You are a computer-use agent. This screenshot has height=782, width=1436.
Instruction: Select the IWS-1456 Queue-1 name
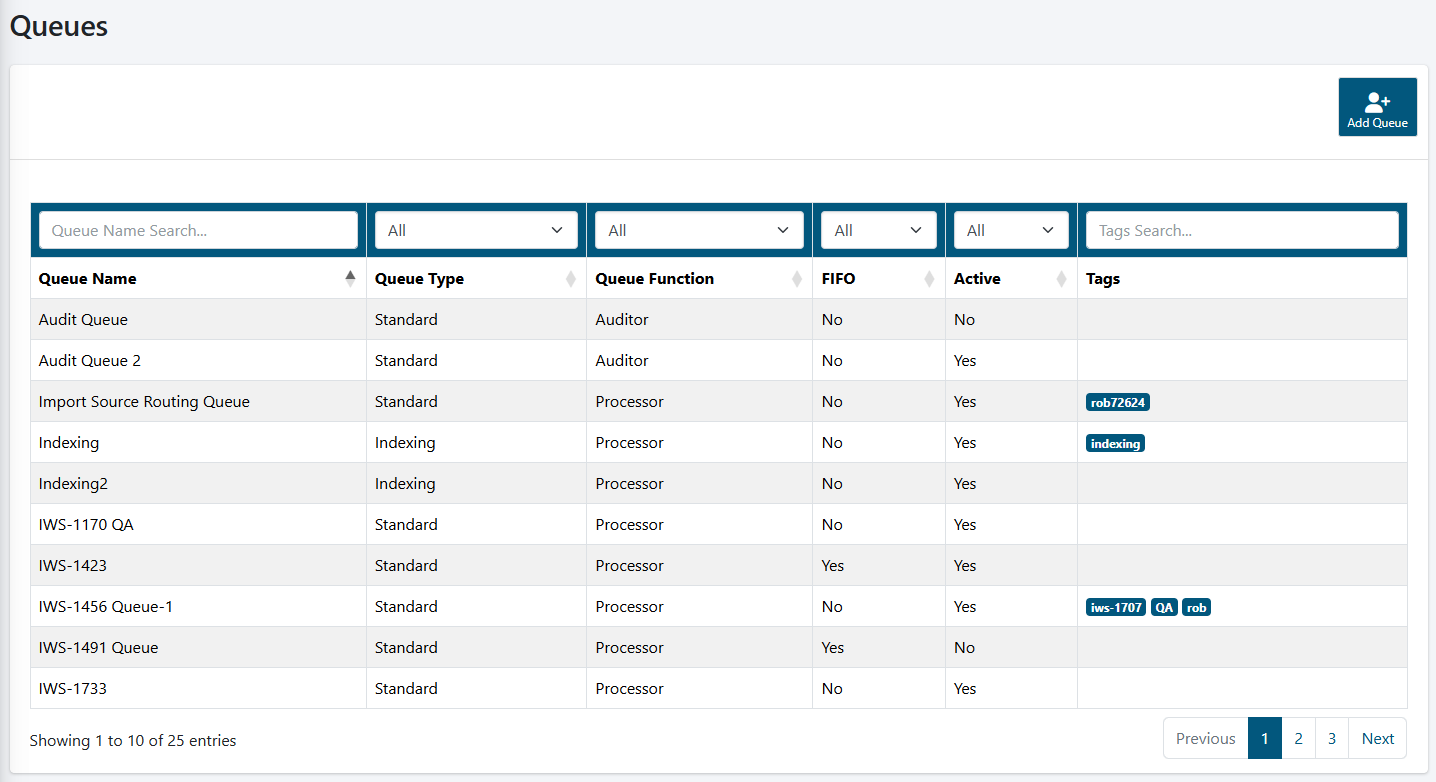tap(106, 606)
